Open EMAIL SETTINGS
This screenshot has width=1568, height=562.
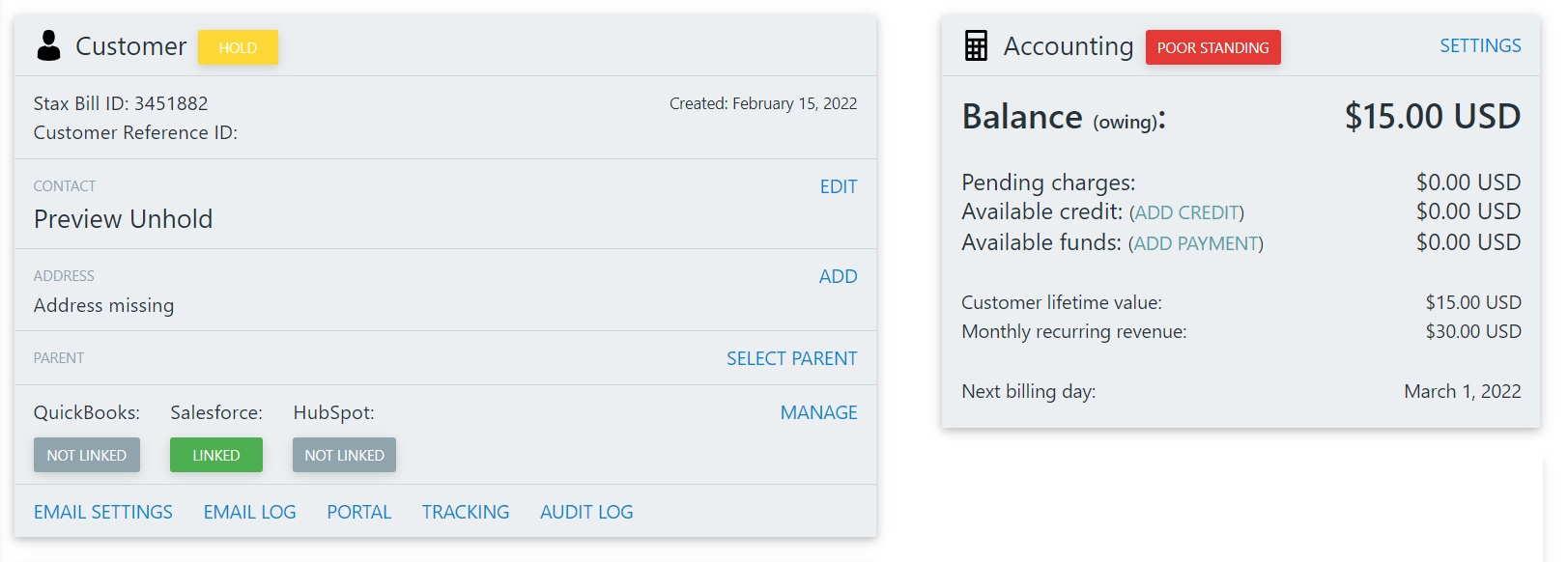(x=103, y=512)
